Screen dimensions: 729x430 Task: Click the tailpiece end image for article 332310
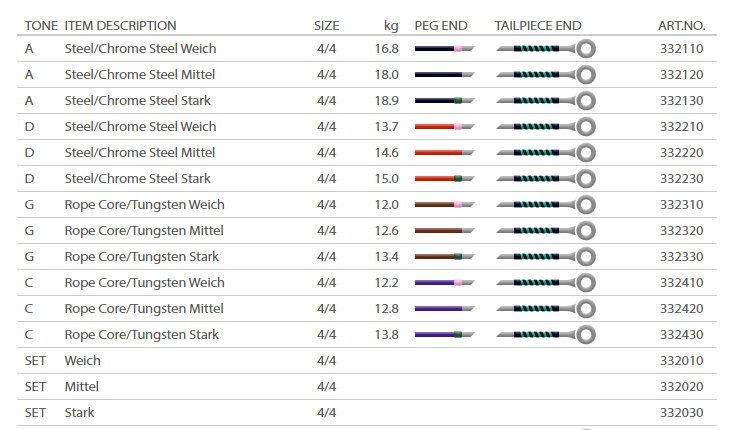coord(546,205)
